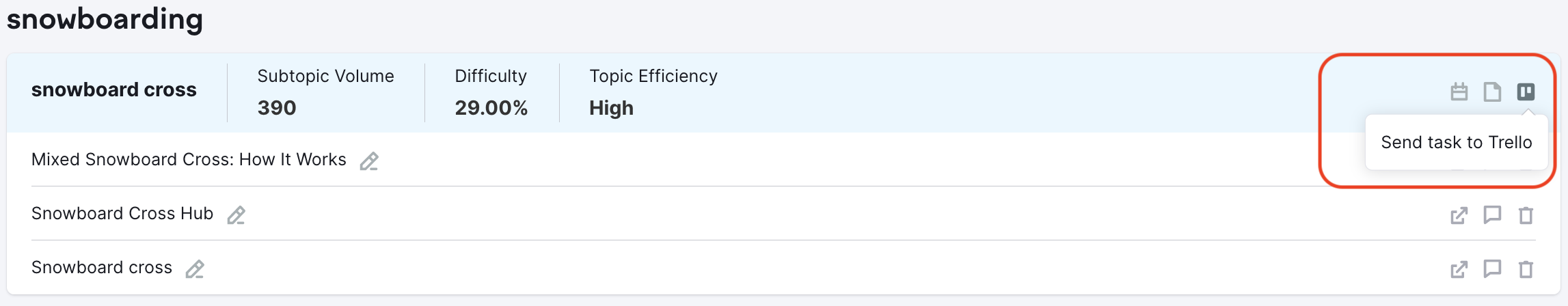This screenshot has height=306, width=1568.
Task: Delete the Snowboard Cross Hub idea
Action: click(x=1526, y=215)
